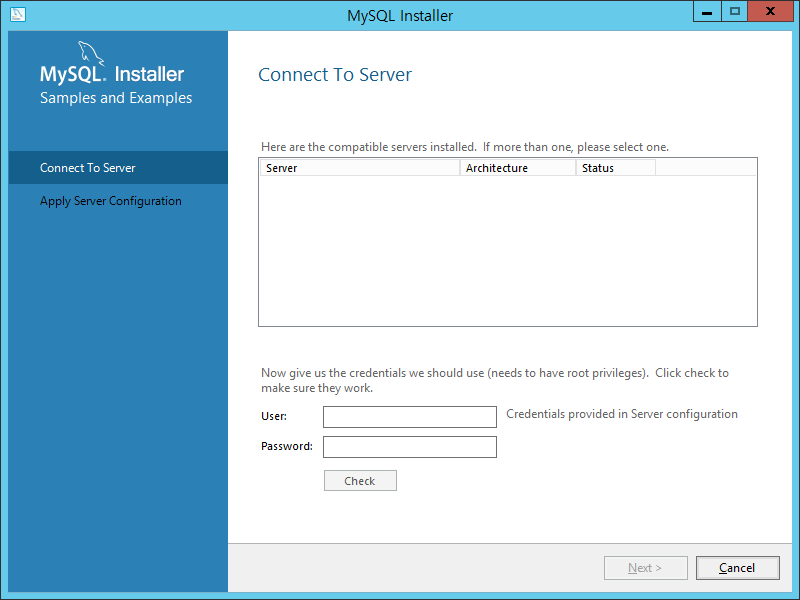Focus the Password input field
Image resolution: width=800 pixels, height=600 pixels.
(410, 447)
